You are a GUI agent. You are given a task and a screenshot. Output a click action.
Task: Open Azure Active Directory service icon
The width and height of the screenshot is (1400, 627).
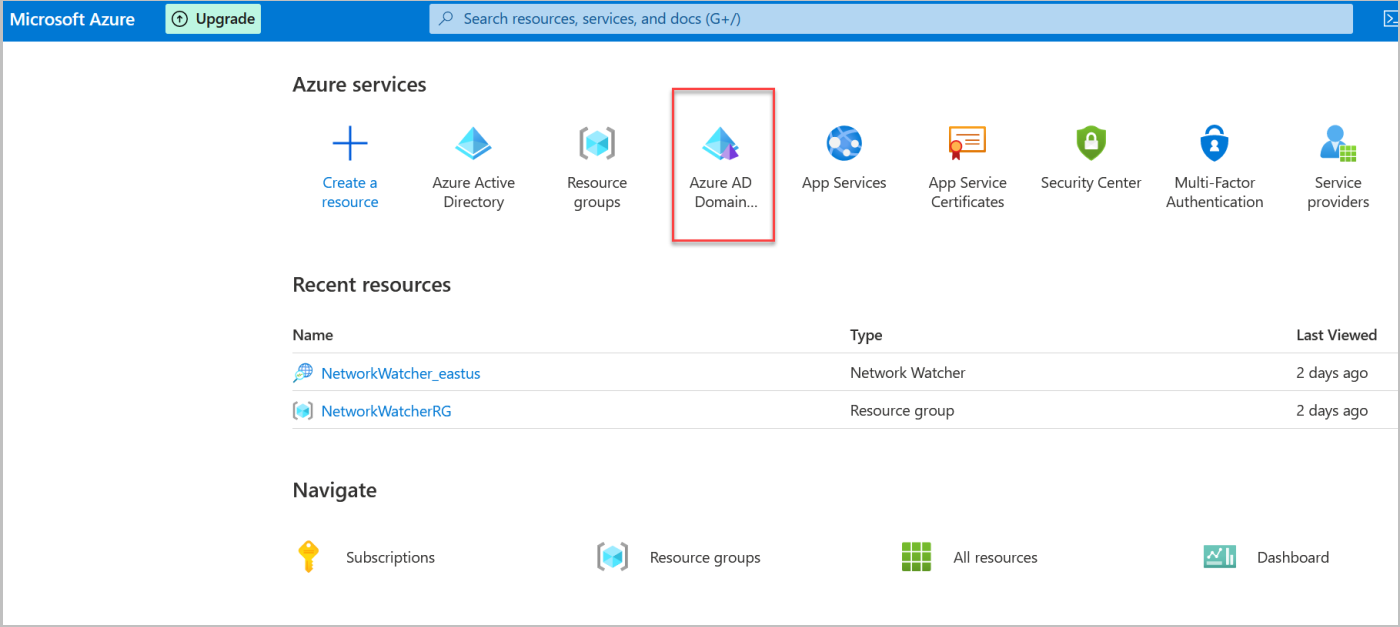point(473,144)
